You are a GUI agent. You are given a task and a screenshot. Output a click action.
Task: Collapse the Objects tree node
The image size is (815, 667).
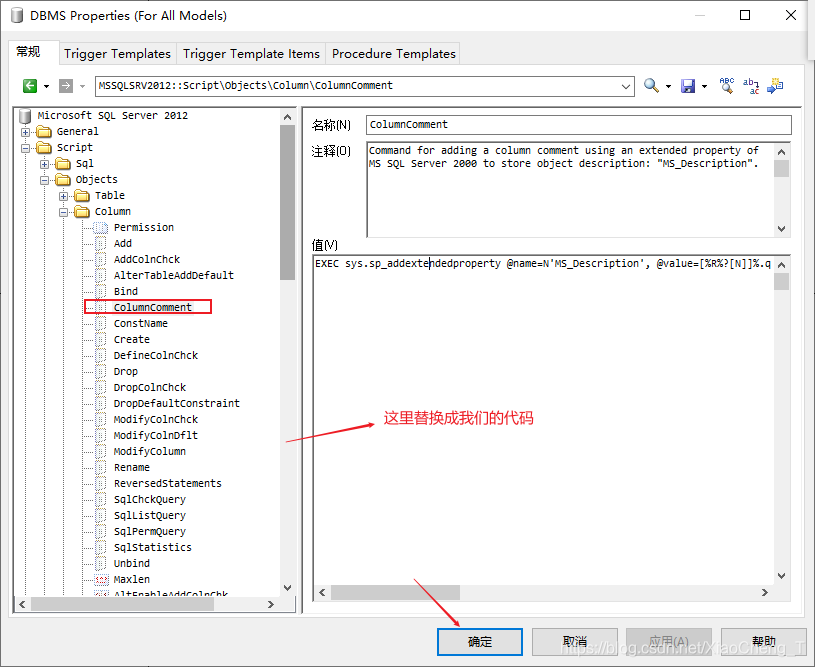[x=44, y=180]
